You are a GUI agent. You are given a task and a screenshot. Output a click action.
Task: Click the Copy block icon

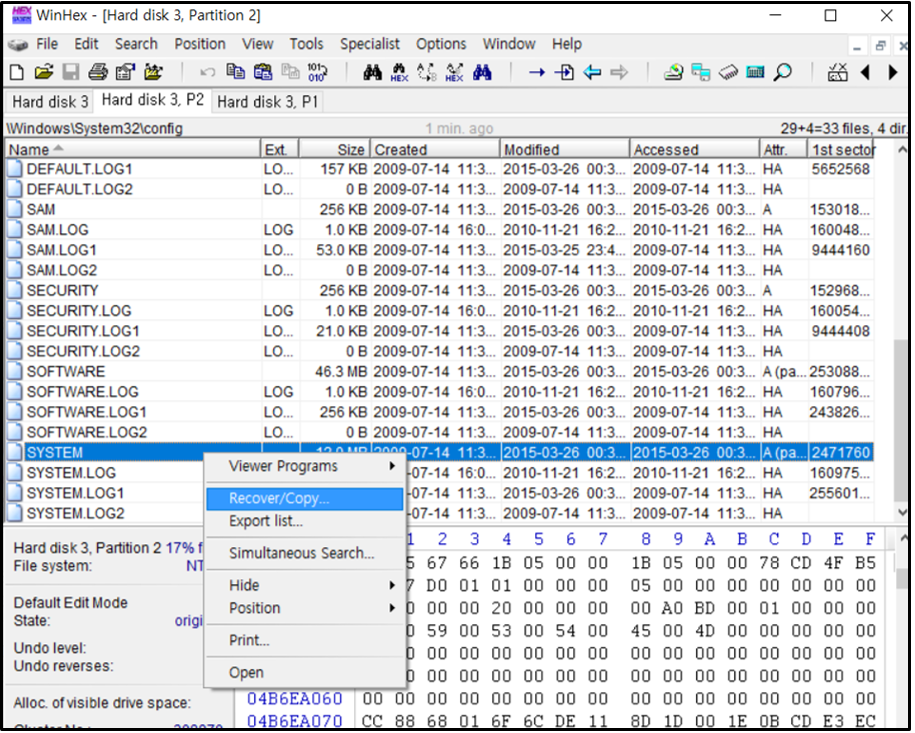[x=235, y=72]
